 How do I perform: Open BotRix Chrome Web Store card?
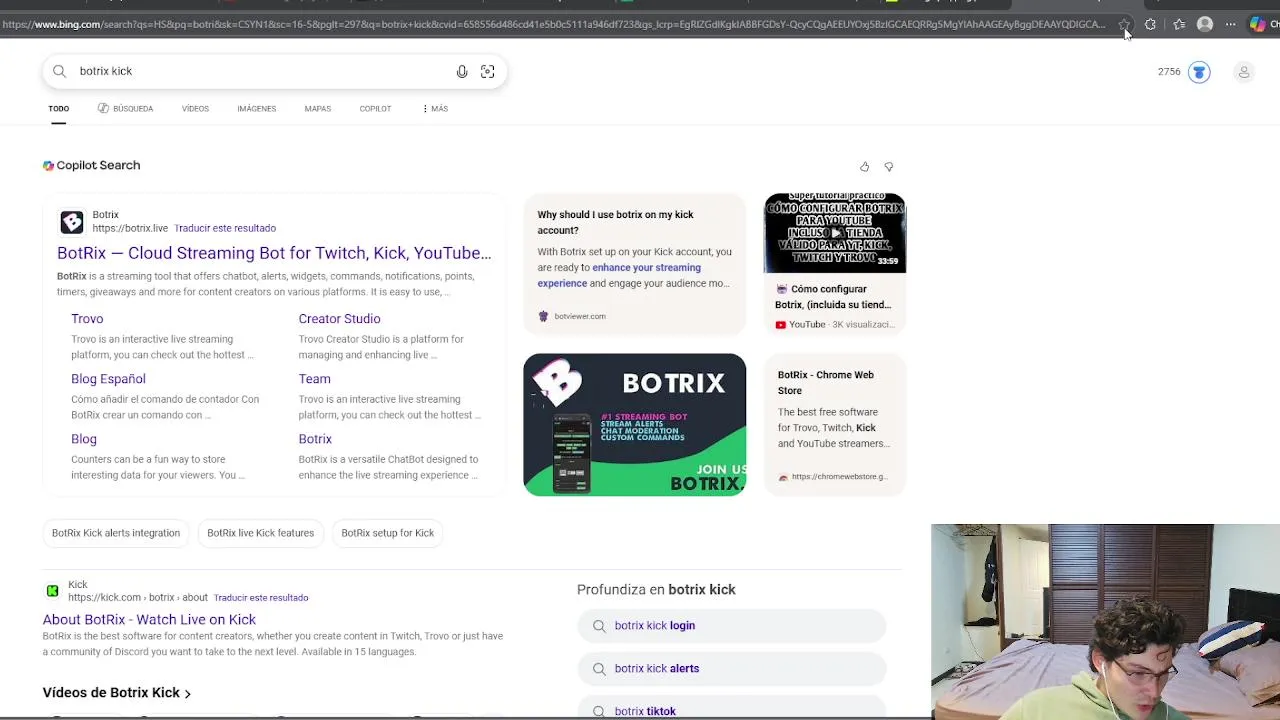(x=835, y=424)
